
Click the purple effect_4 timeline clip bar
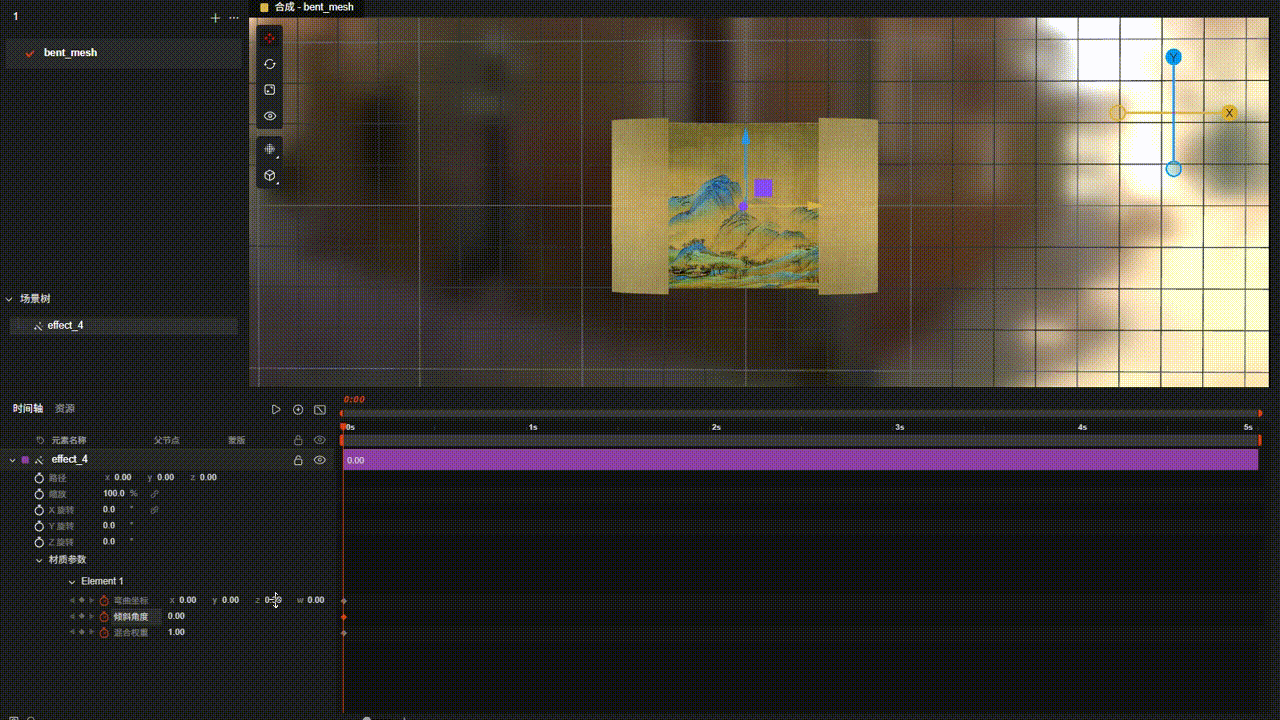(x=800, y=460)
